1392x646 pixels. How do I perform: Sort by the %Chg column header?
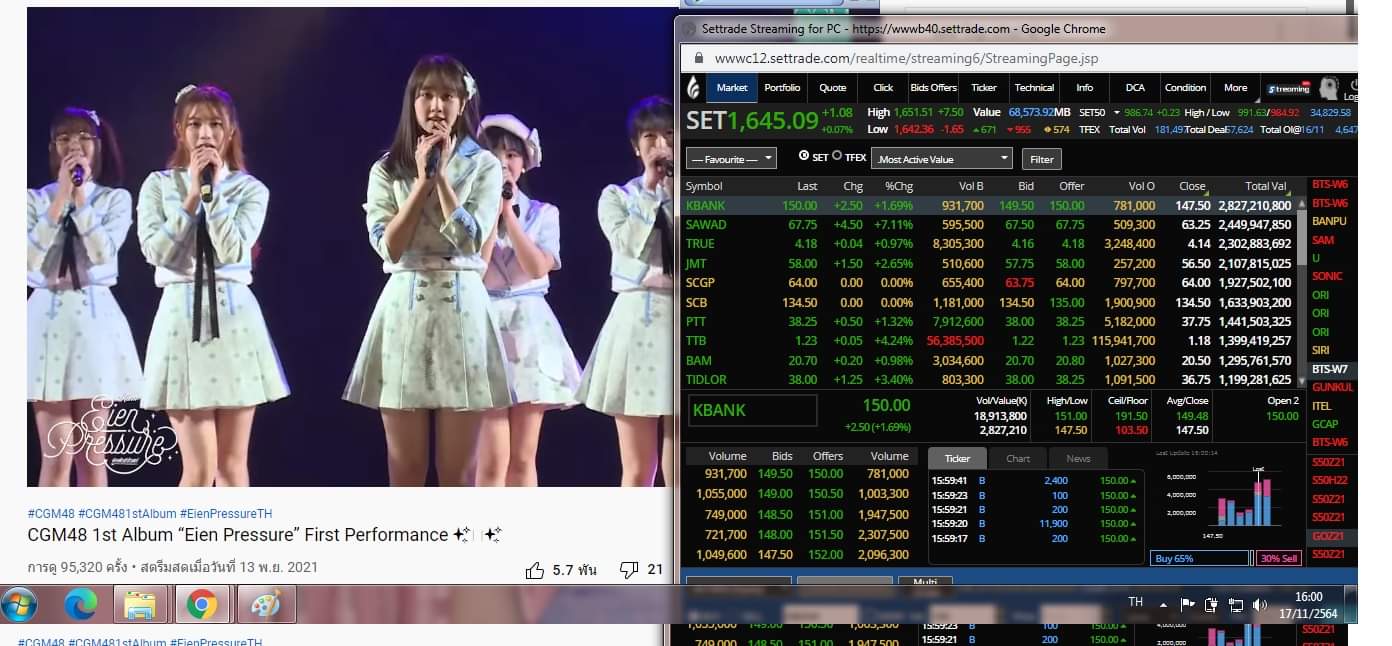coord(899,186)
